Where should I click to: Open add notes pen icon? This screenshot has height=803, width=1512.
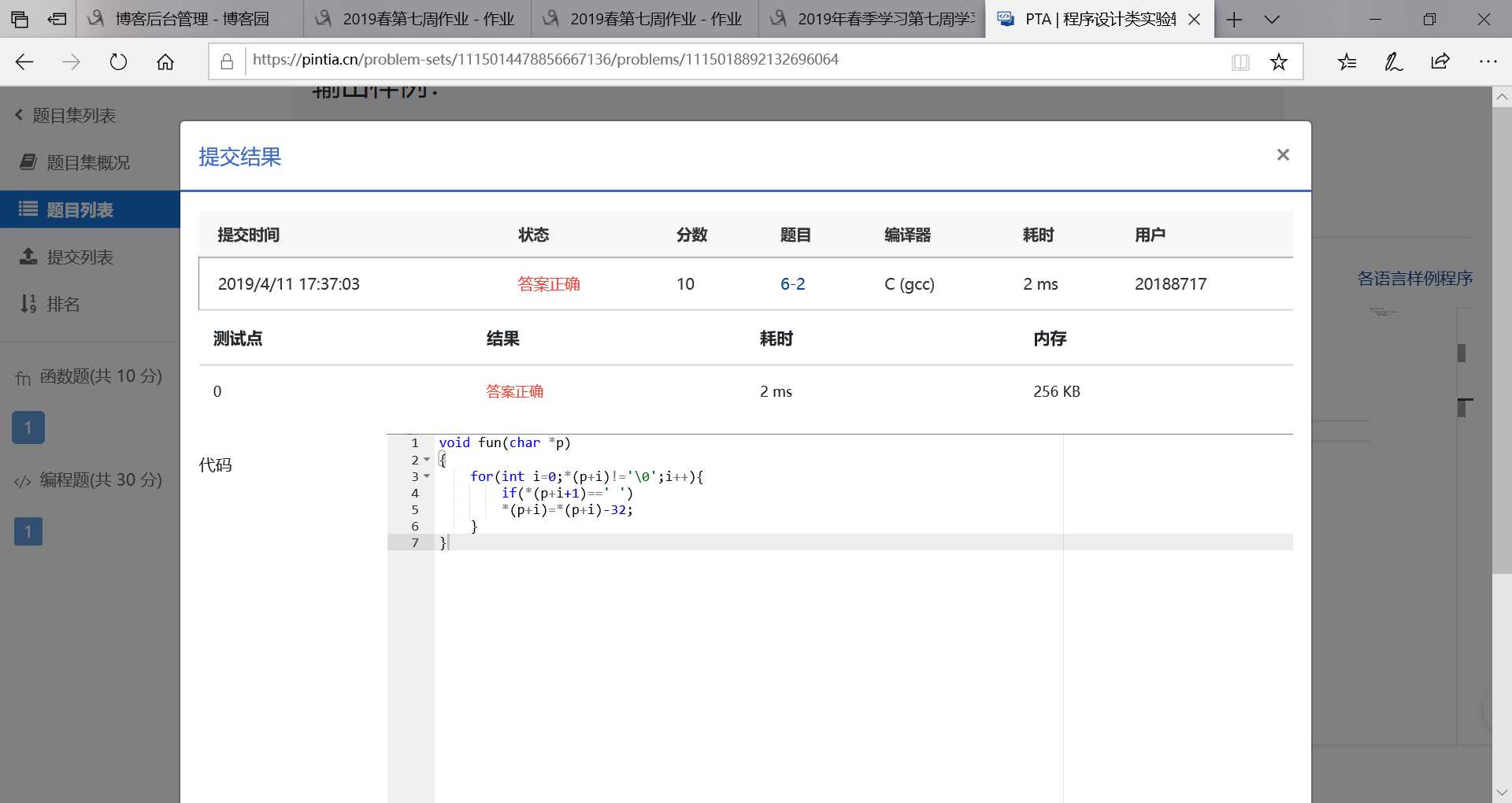pyautogui.click(x=1393, y=61)
